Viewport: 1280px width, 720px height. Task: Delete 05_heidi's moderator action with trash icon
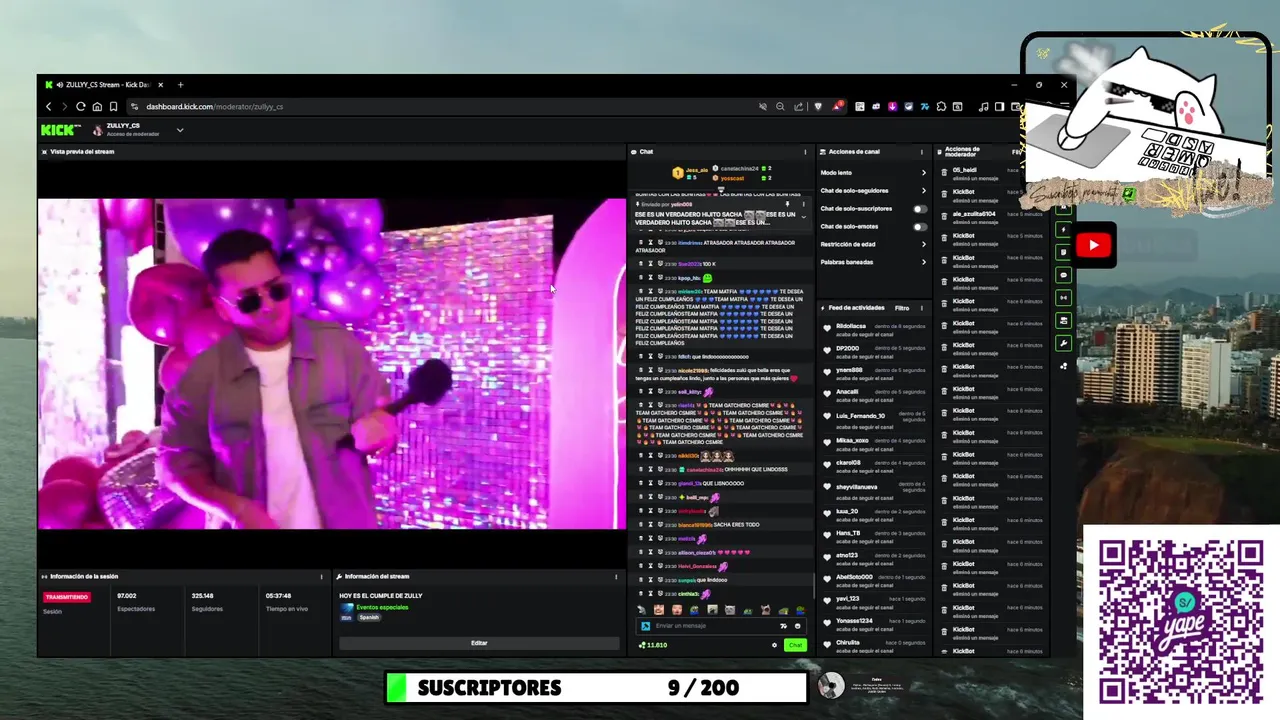[944, 173]
